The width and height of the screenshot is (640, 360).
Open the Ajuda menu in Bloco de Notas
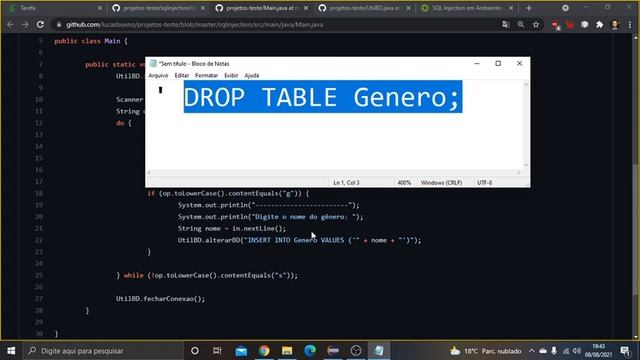(251, 76)
